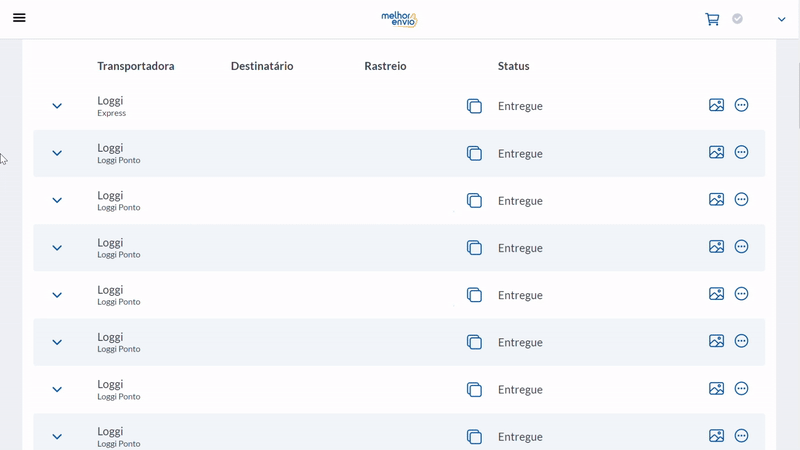Copy tracking code for Loggi Express row

click(x=474, y=106)
